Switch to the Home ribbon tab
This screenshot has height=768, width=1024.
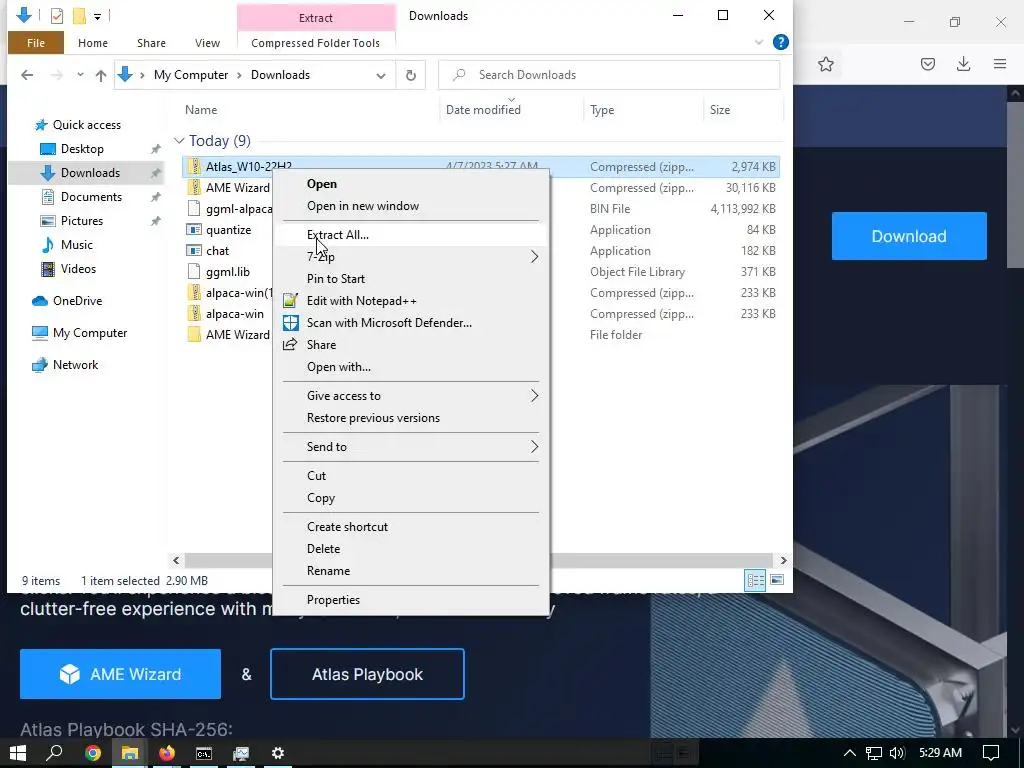(93, 43)
